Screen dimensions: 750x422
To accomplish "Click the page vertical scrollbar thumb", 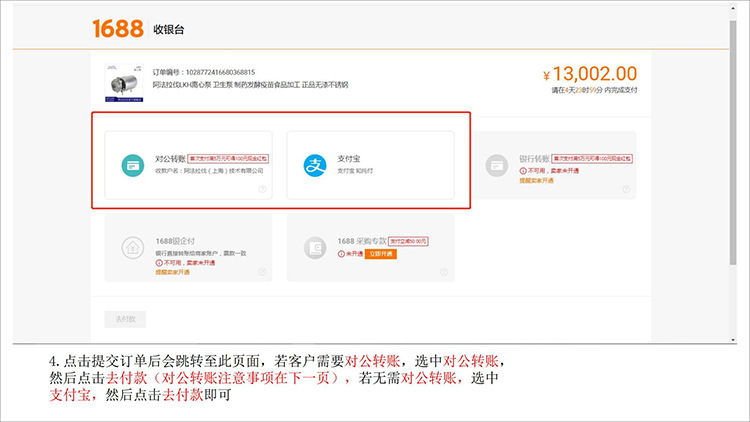I will 733,142.
